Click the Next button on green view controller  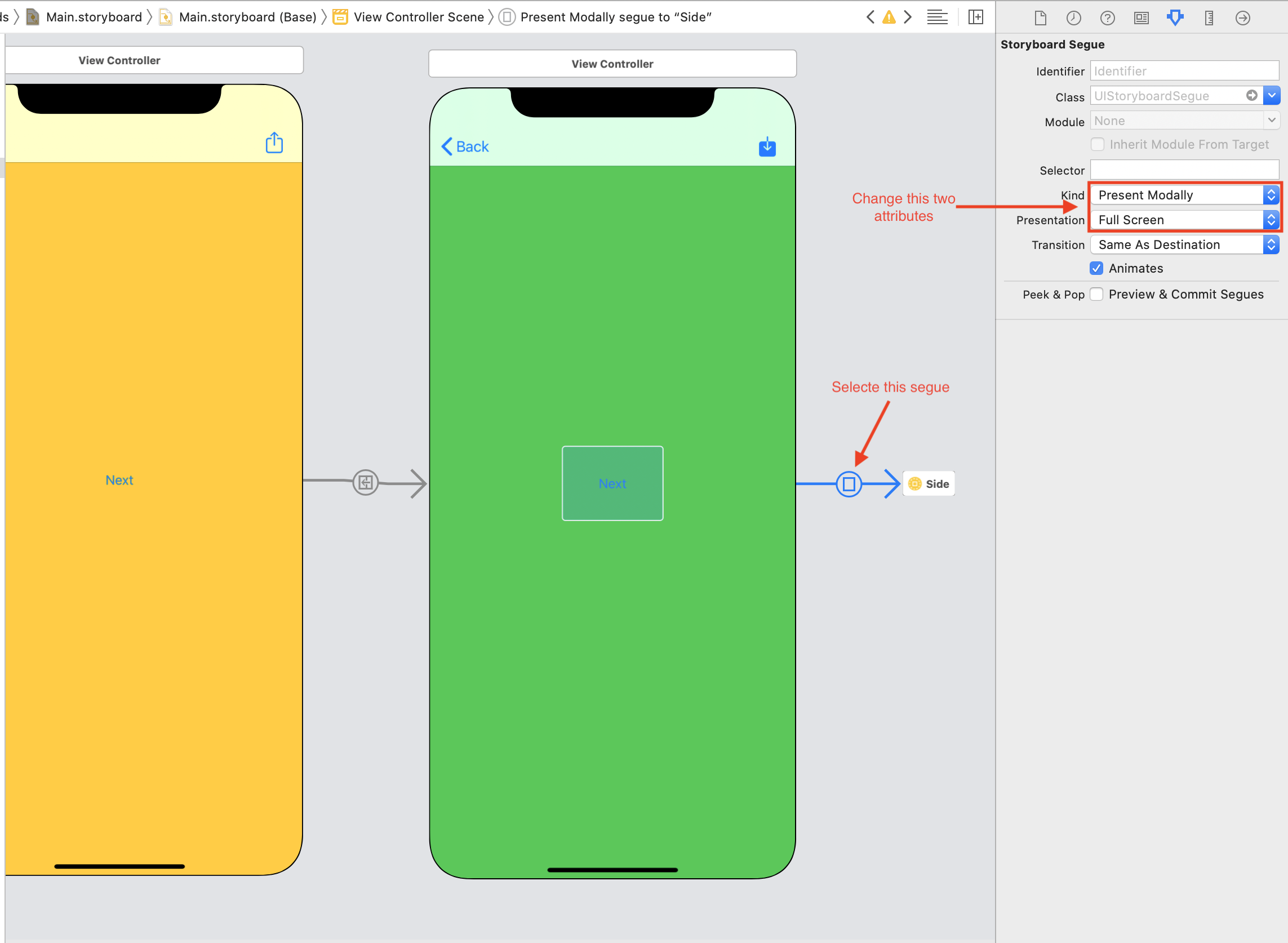coord(612,483)
